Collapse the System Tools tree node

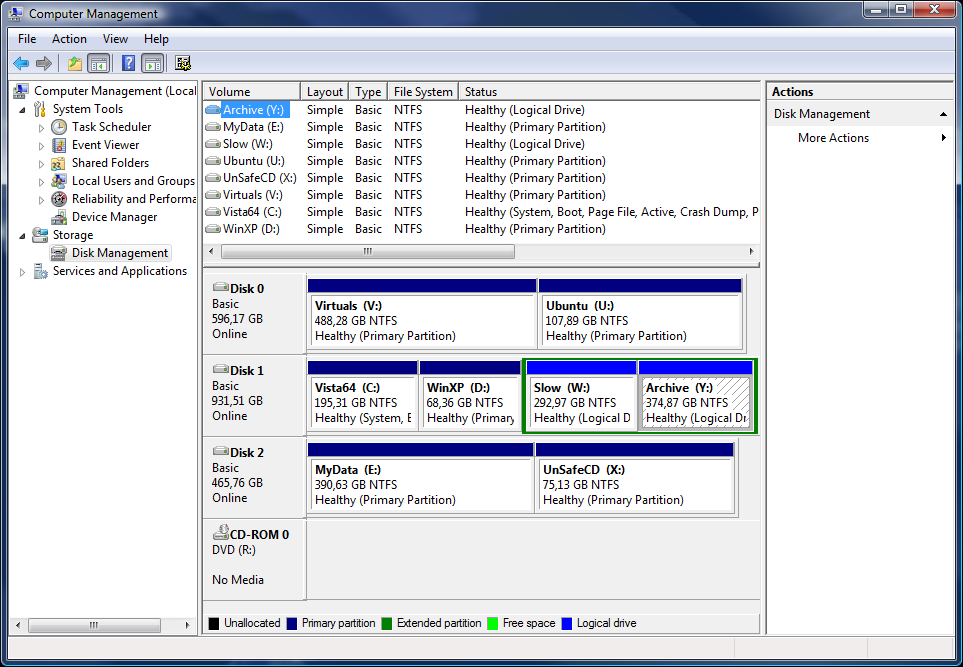(23, 109)
